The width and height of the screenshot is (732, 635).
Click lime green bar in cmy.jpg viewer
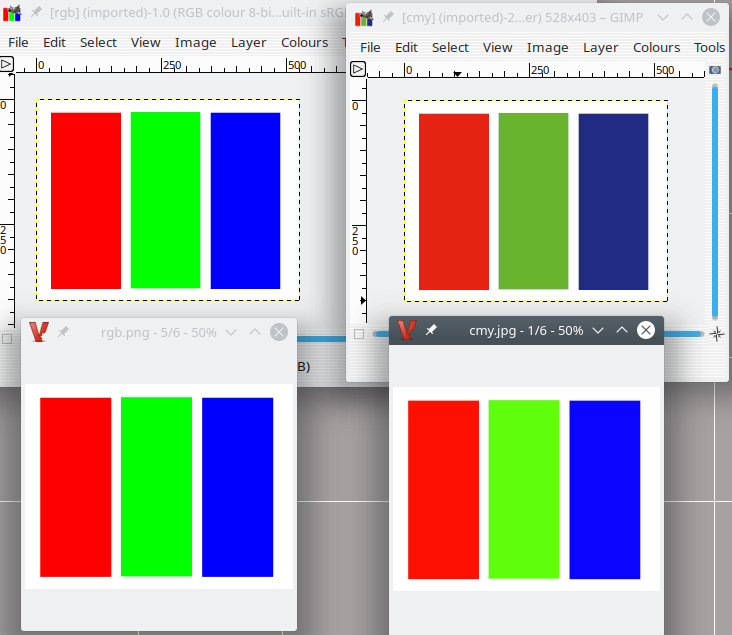click(524, 489)
